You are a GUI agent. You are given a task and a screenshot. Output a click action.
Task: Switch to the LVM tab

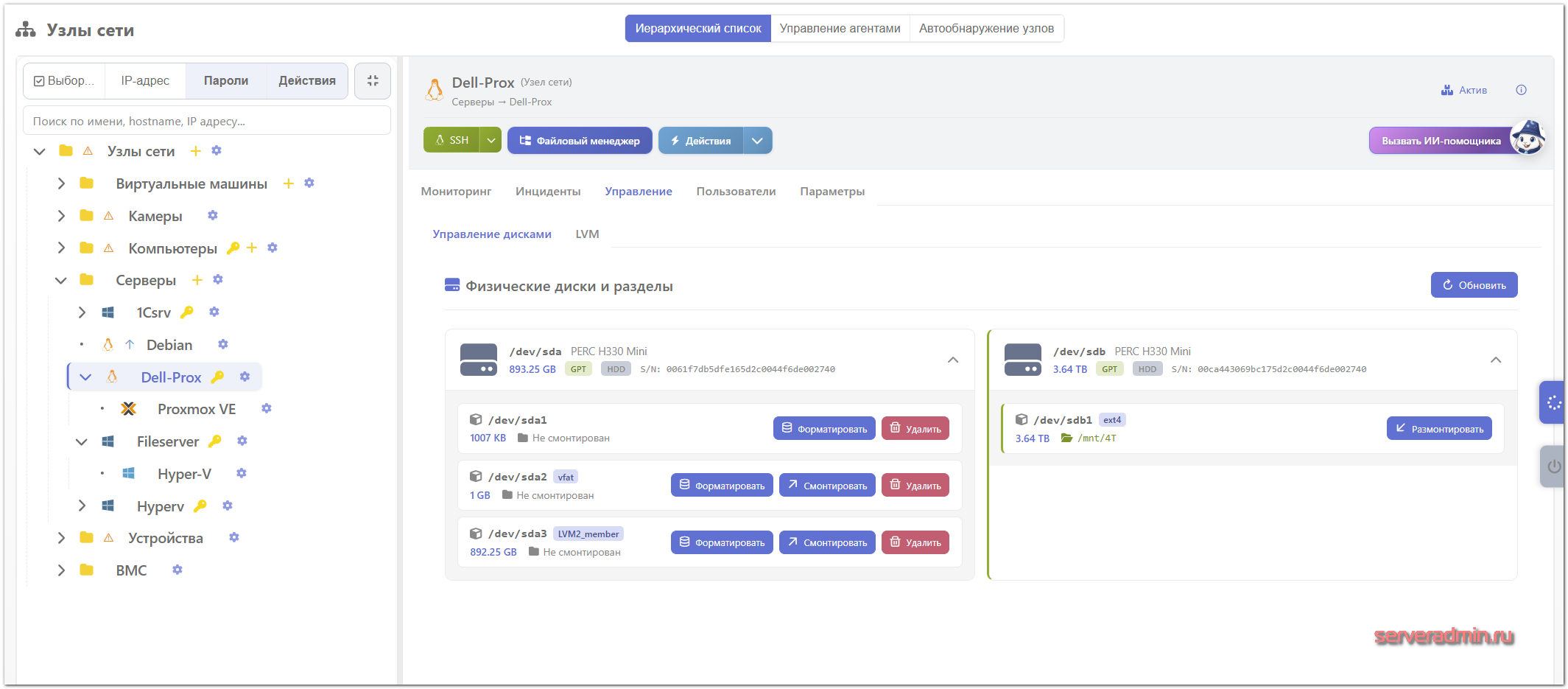[587, 234]
